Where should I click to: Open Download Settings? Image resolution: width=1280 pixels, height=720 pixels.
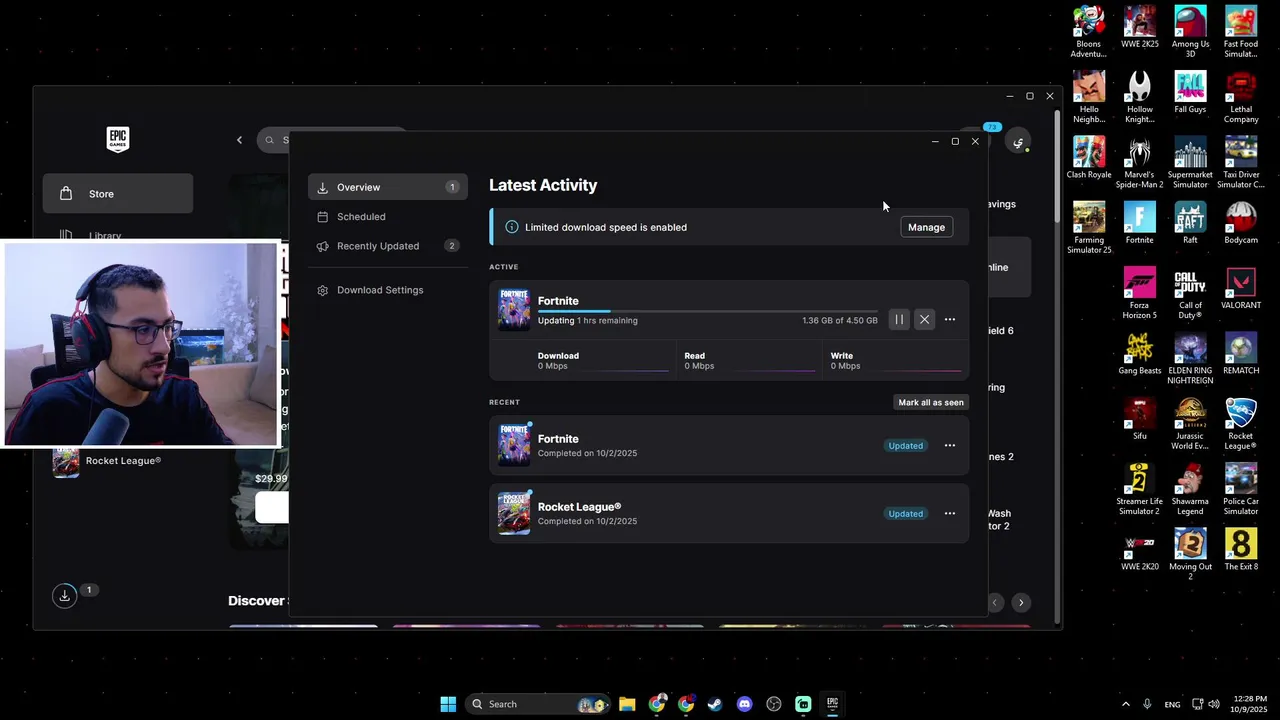point(388,290)
